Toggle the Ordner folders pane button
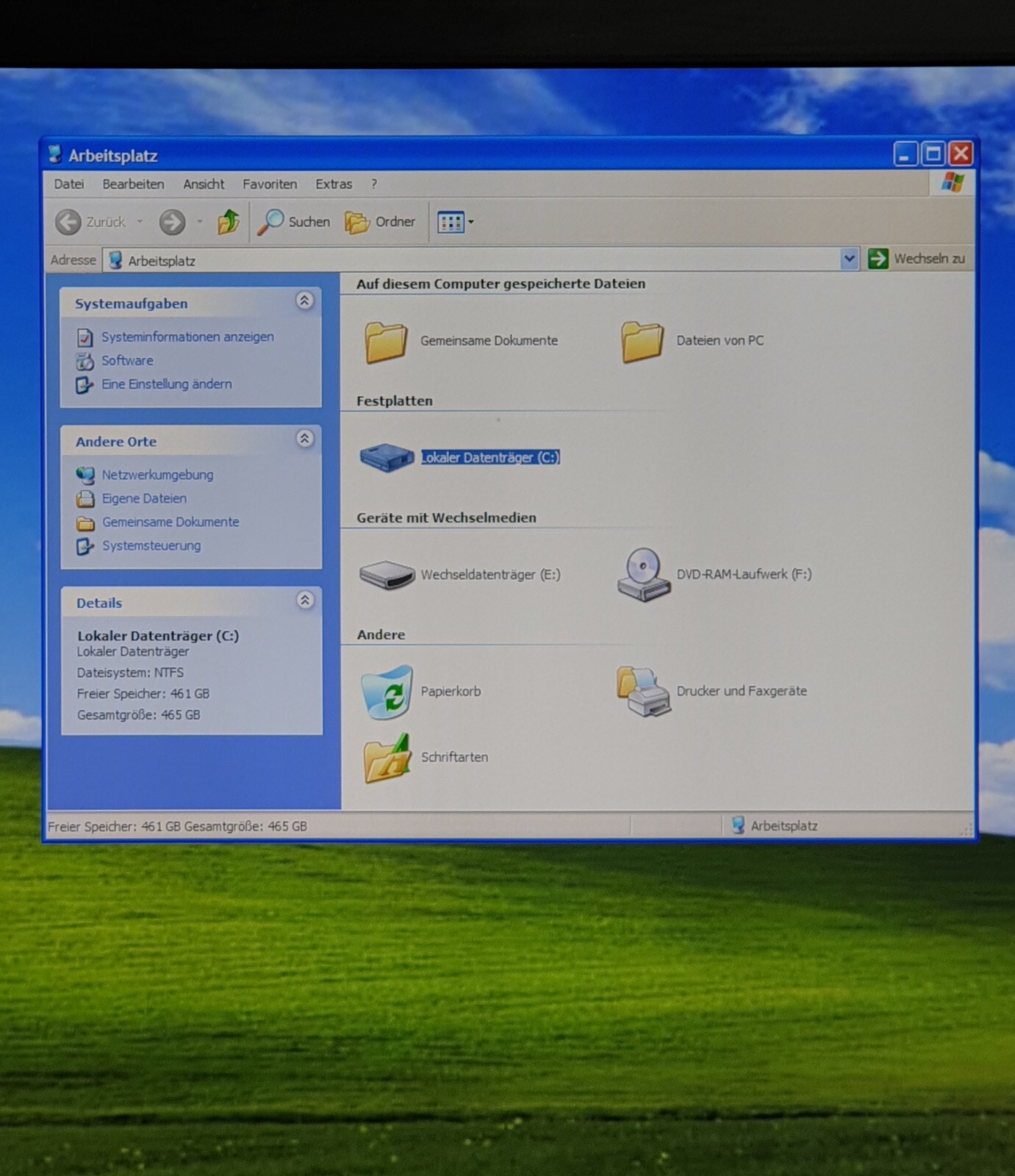This screenshot has height=1176, width=1015. 380,221
